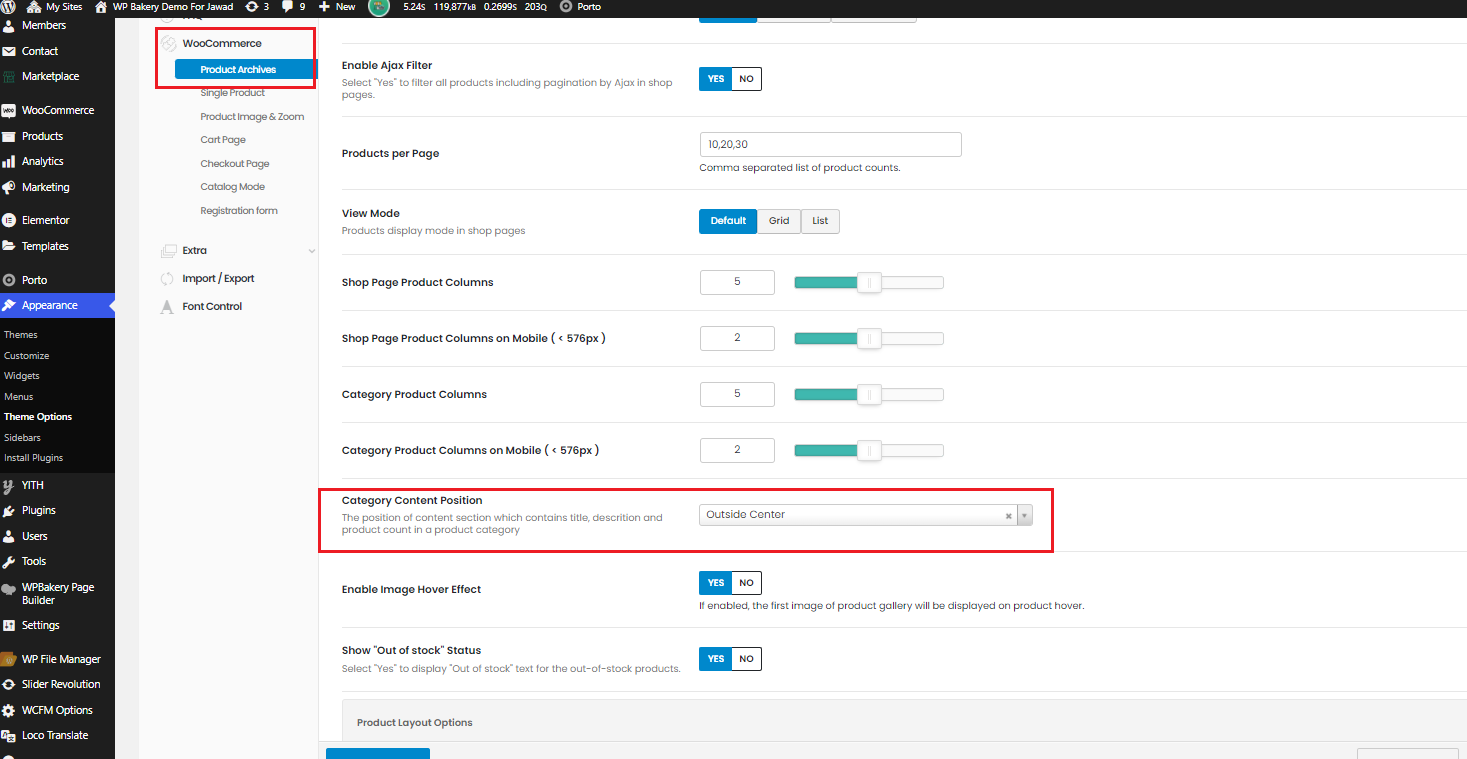
Task: Open Widgets under Appearance
Action: 22,376
